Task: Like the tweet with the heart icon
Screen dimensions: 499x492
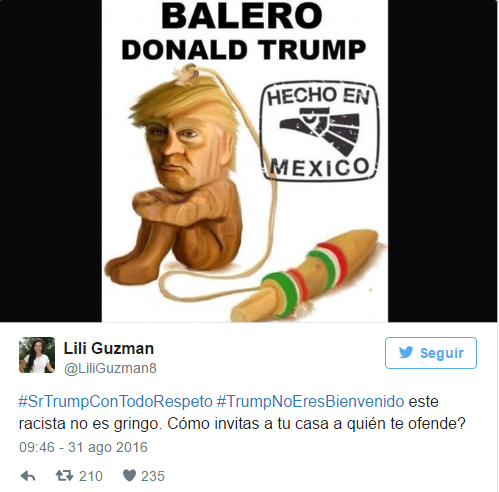Action: click(129, 476)
